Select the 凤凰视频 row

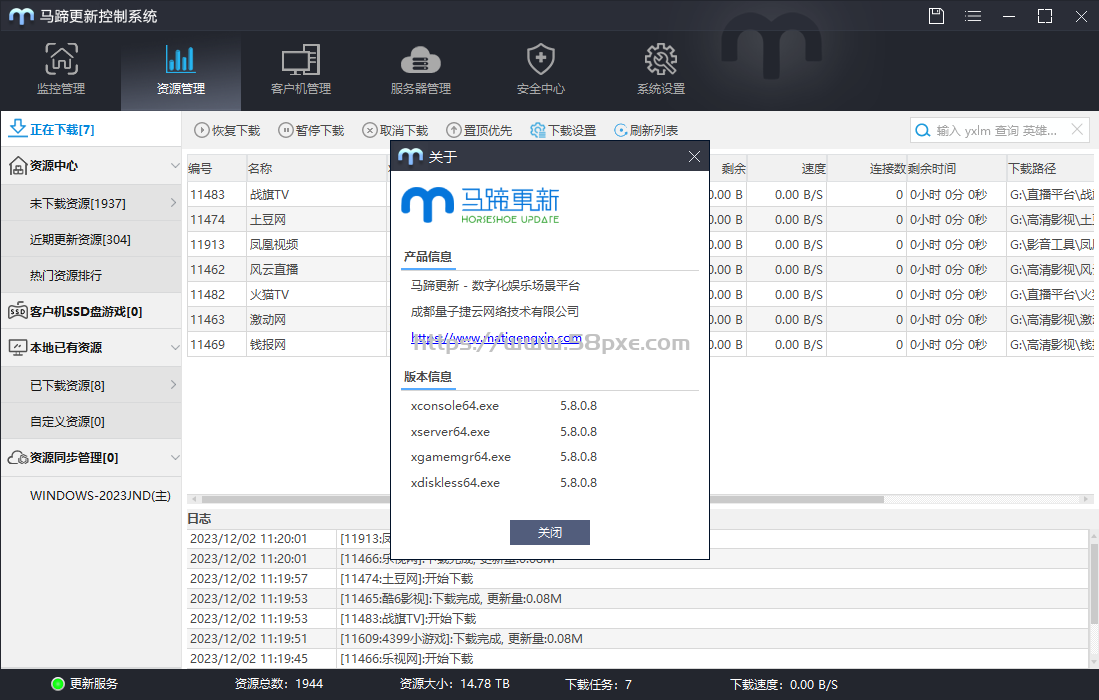tap(287, 245)
